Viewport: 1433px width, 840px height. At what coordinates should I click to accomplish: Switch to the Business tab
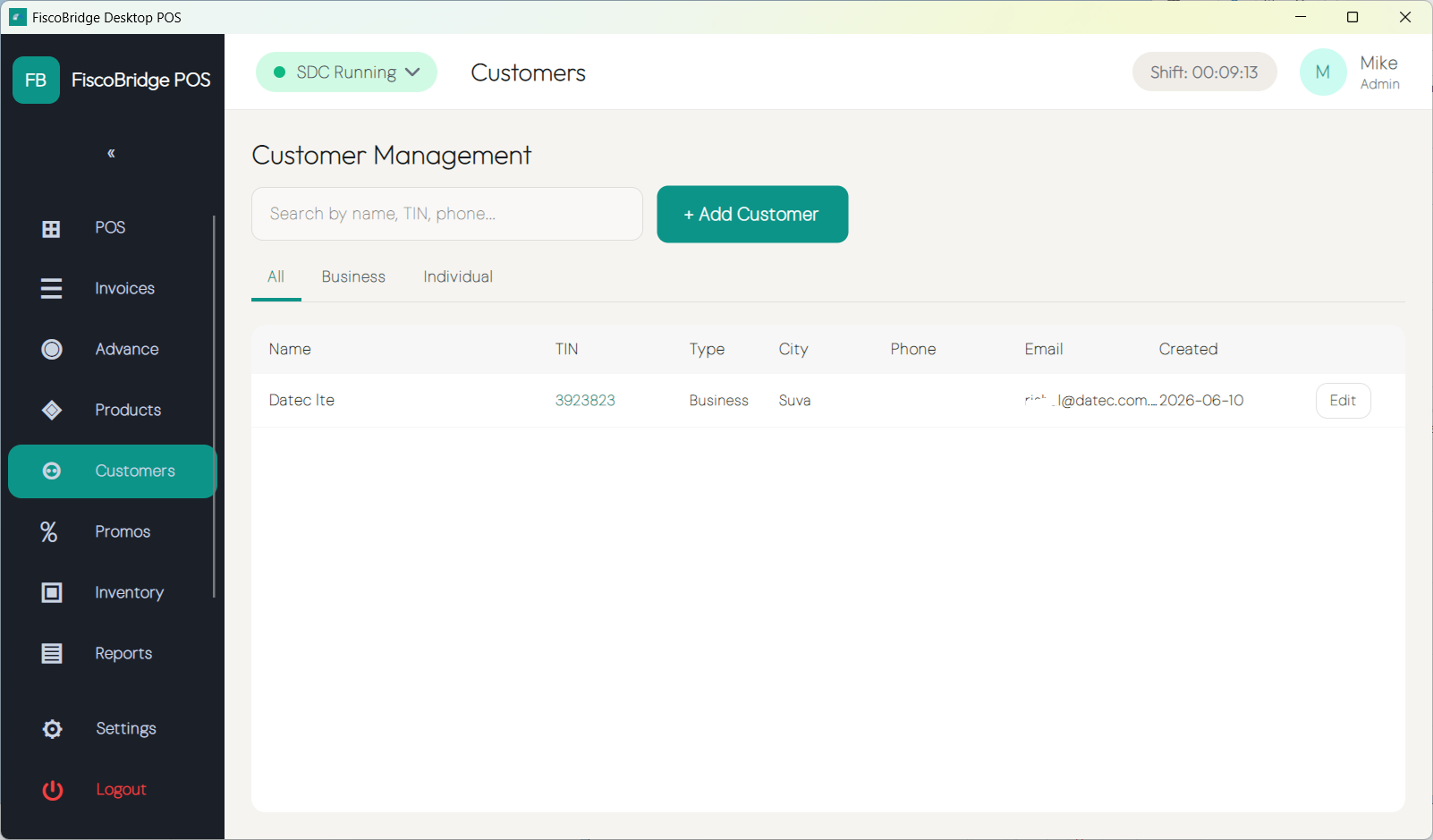pyautogui.click(x=353, y=276)
